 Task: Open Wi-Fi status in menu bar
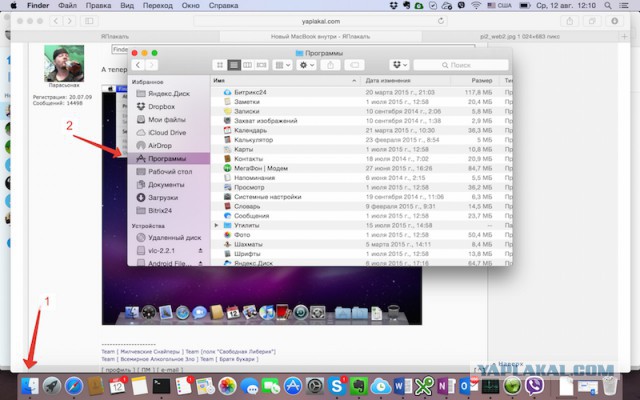tap(476, 6)
